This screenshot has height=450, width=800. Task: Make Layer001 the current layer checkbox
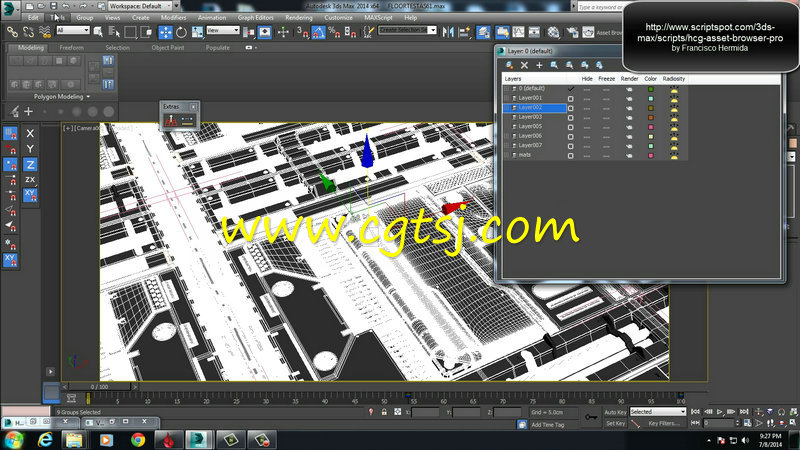tap(570, 98)
